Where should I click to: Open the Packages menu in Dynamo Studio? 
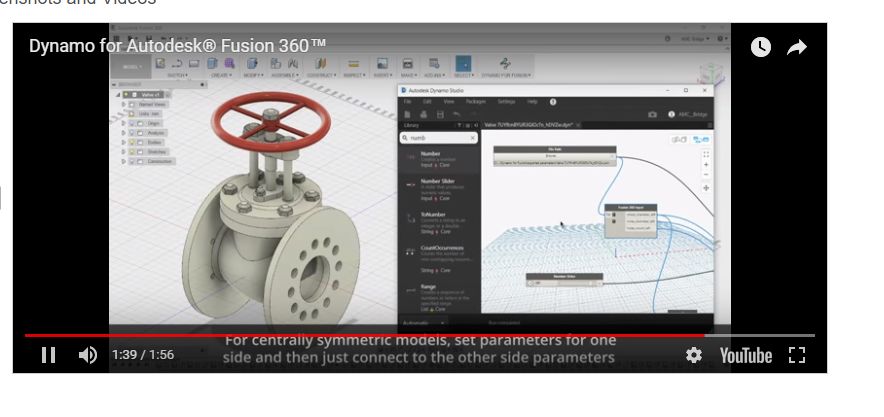point(476,102)
